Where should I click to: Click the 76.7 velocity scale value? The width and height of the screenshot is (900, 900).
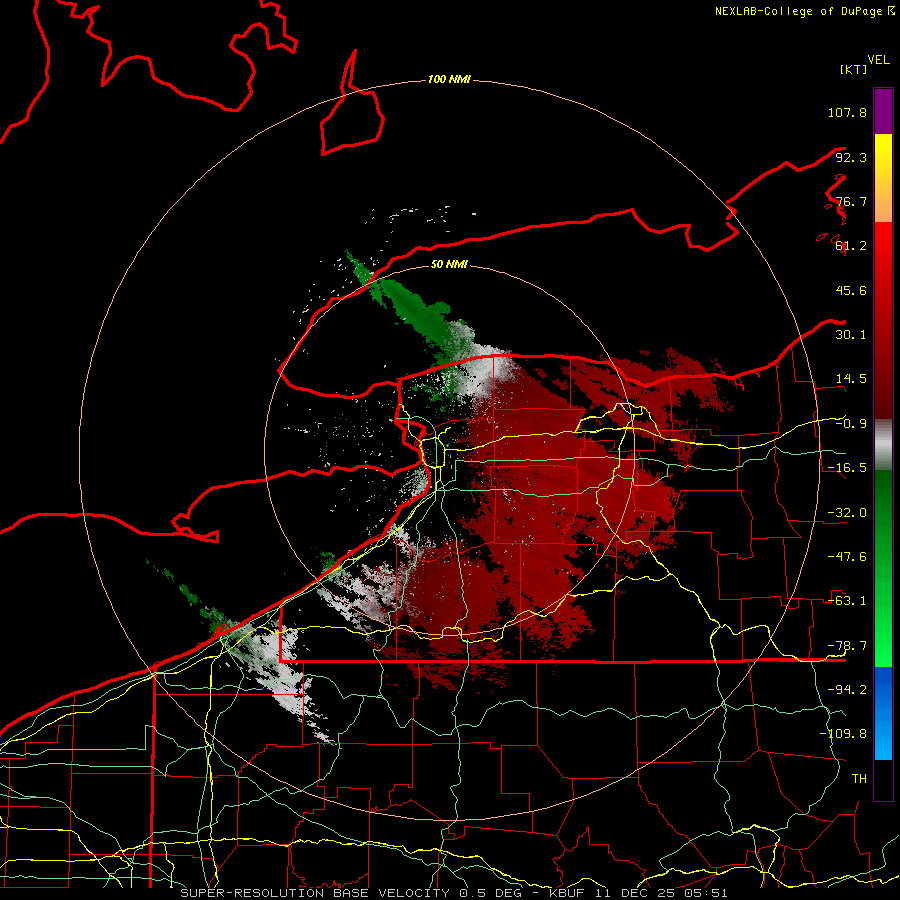851,201
